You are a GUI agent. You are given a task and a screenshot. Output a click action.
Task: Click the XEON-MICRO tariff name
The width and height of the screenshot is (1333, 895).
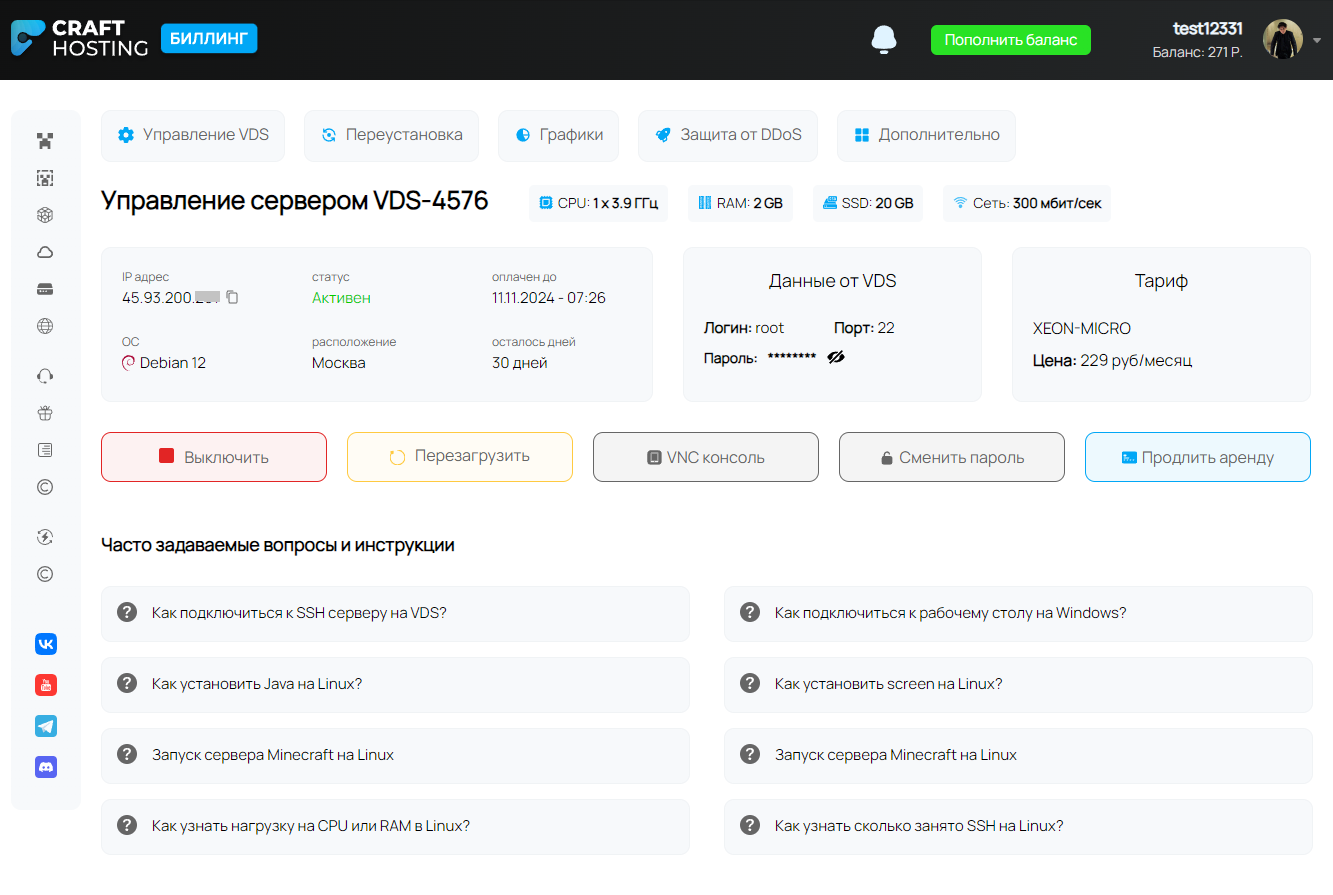[x=1082, y=328]
